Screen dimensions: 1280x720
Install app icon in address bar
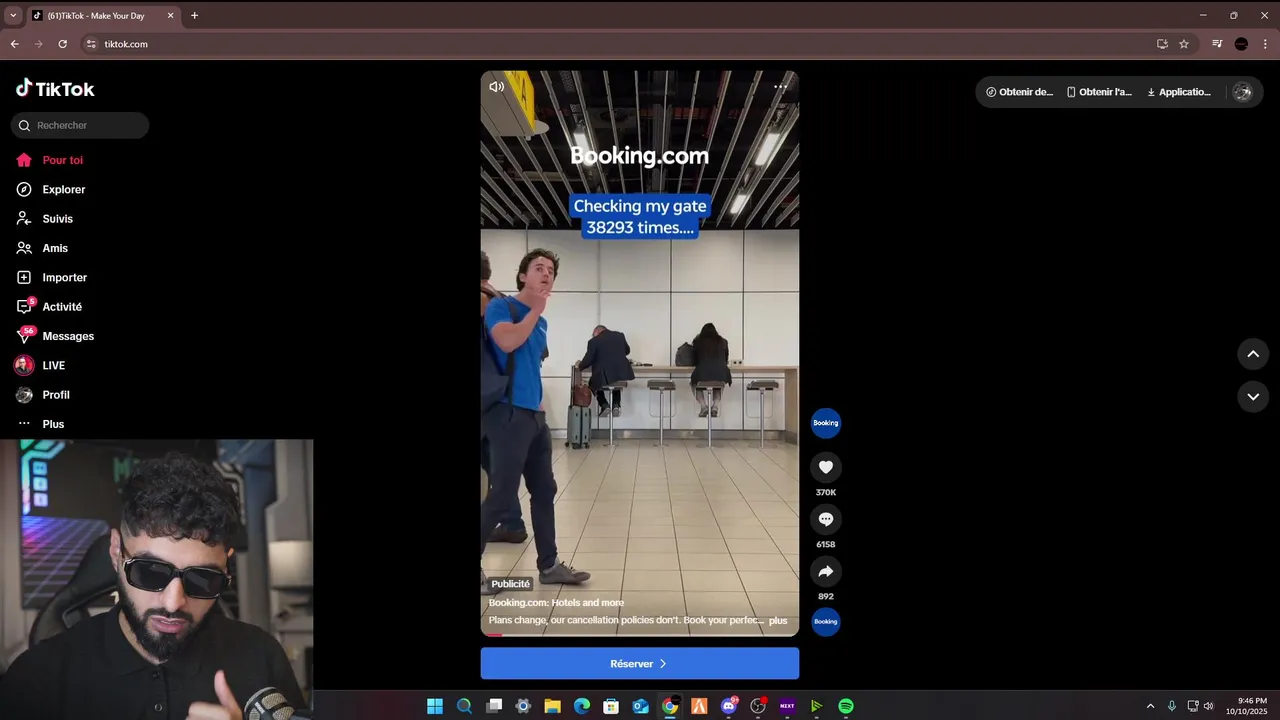click(x=1162, y=44)
